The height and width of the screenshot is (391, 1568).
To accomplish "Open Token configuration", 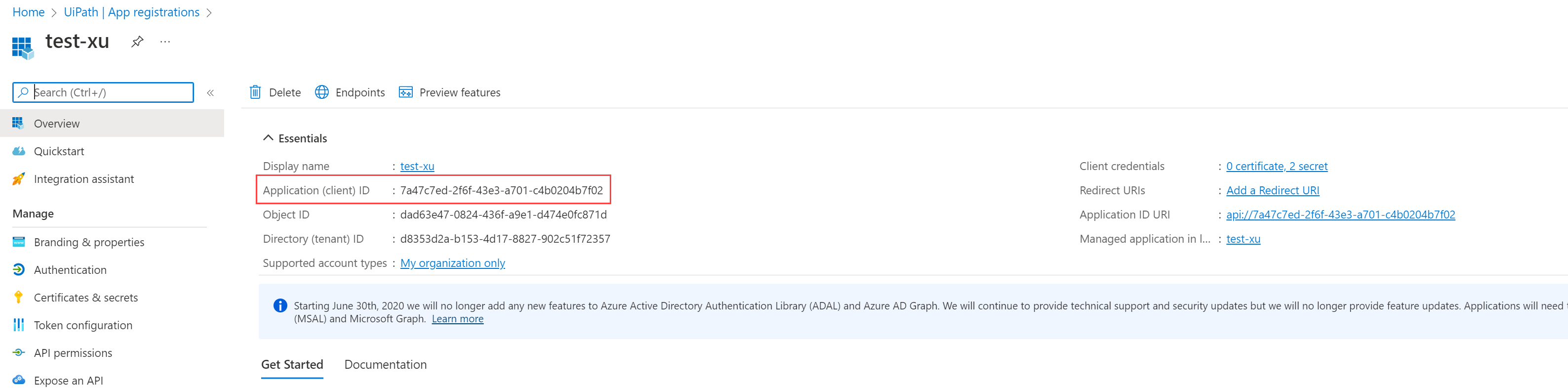I will point(112,325).
